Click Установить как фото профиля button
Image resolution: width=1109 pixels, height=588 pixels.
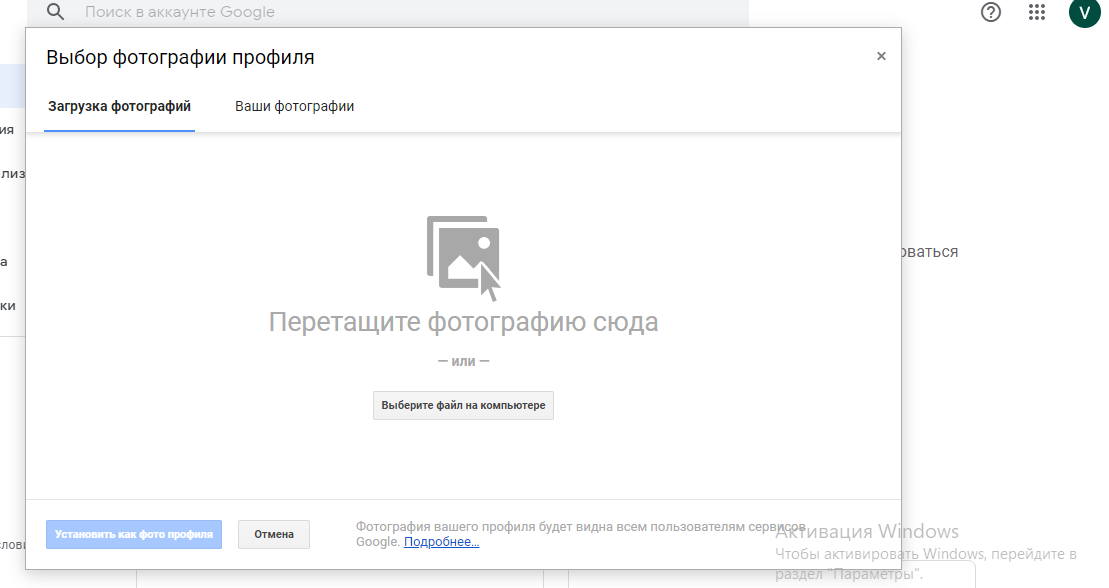click(134, 534)
